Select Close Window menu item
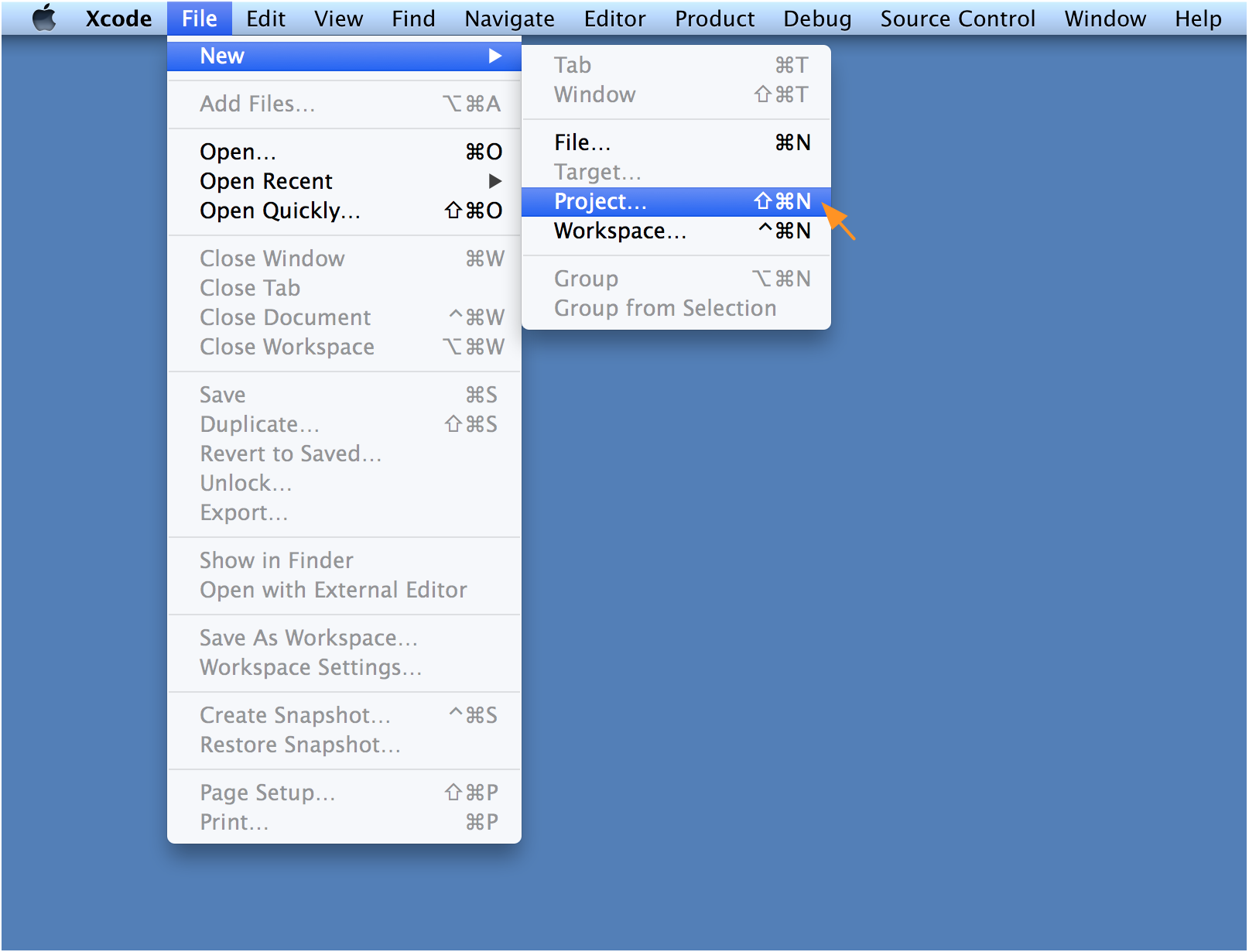 coord(344,259)
